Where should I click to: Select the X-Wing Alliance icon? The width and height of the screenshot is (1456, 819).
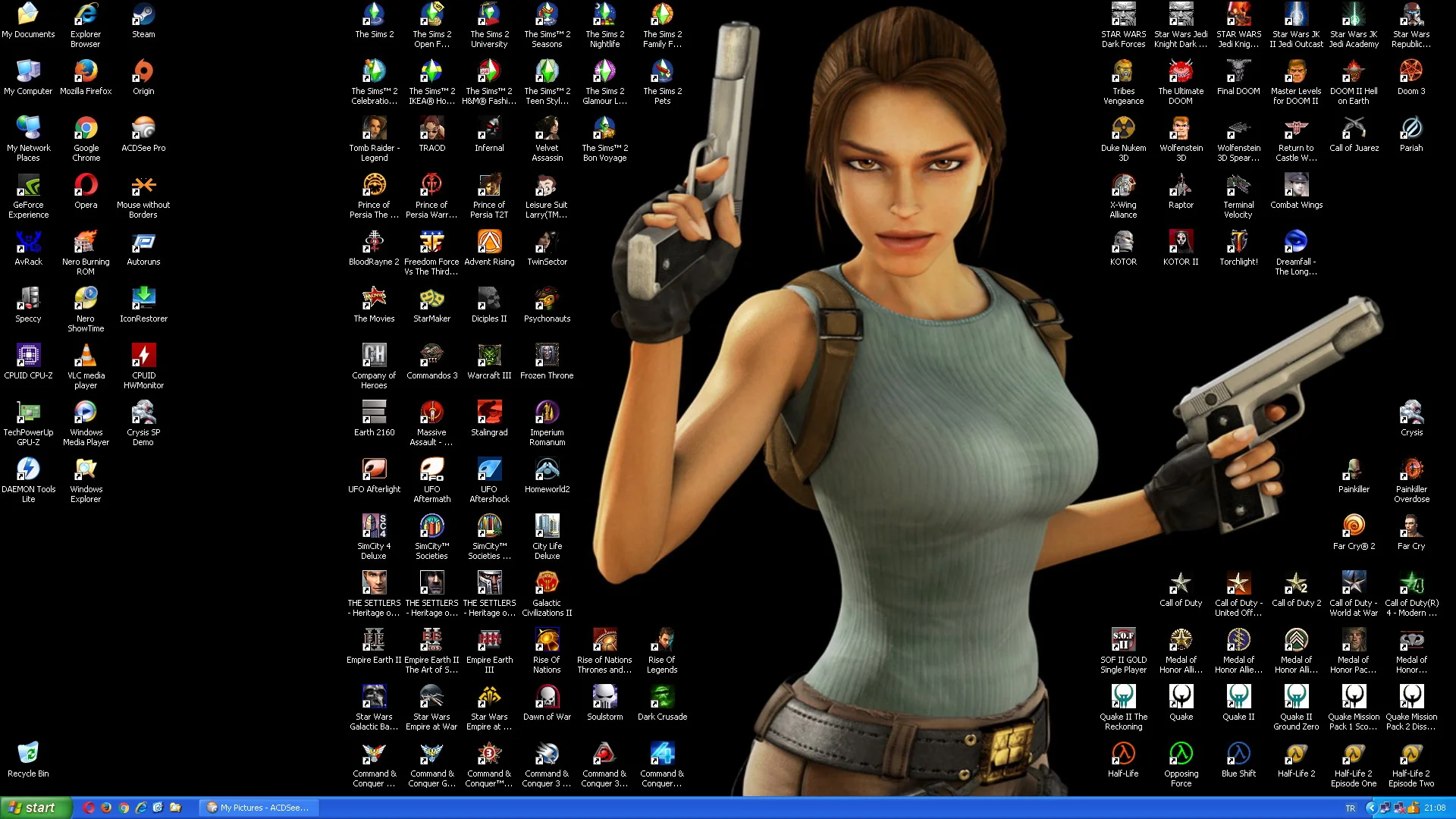(1123, 196)
